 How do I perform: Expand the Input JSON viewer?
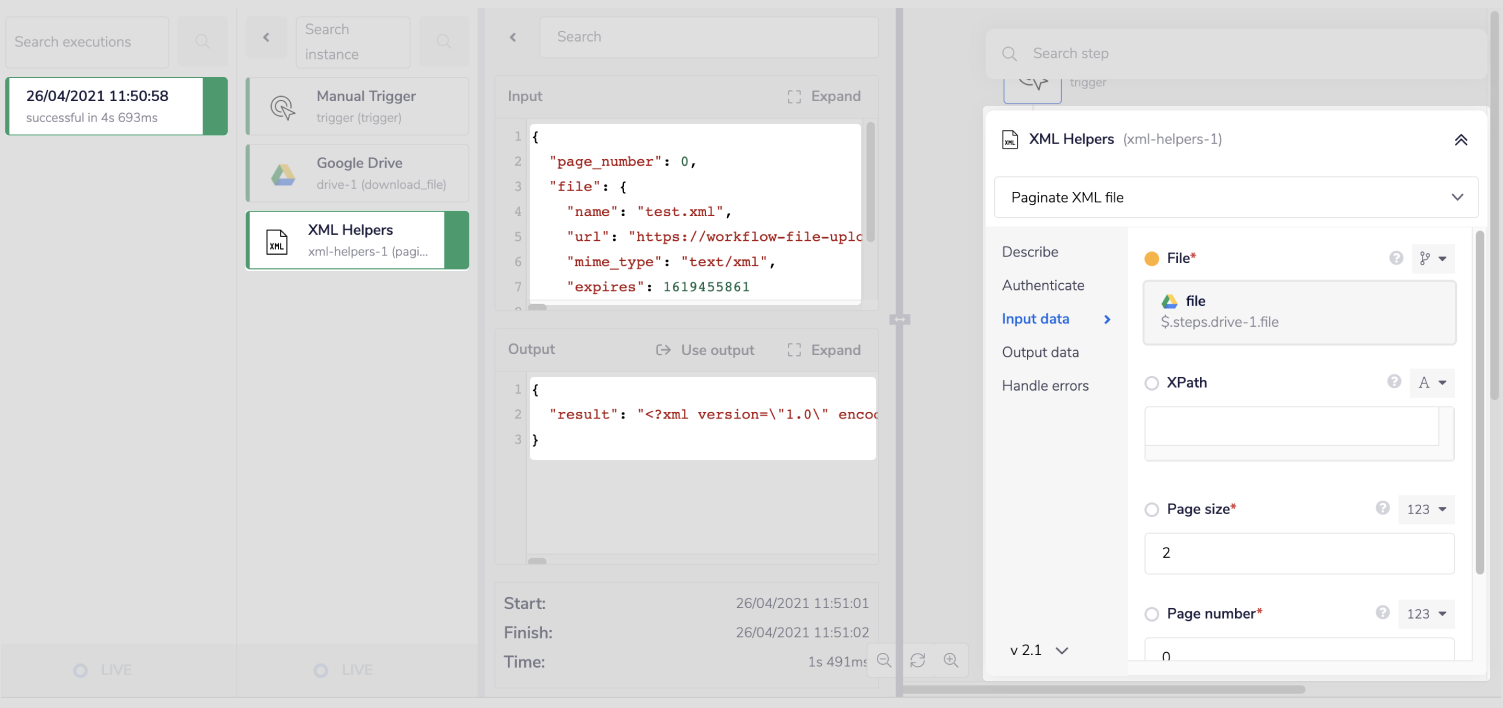click(824, 96)
